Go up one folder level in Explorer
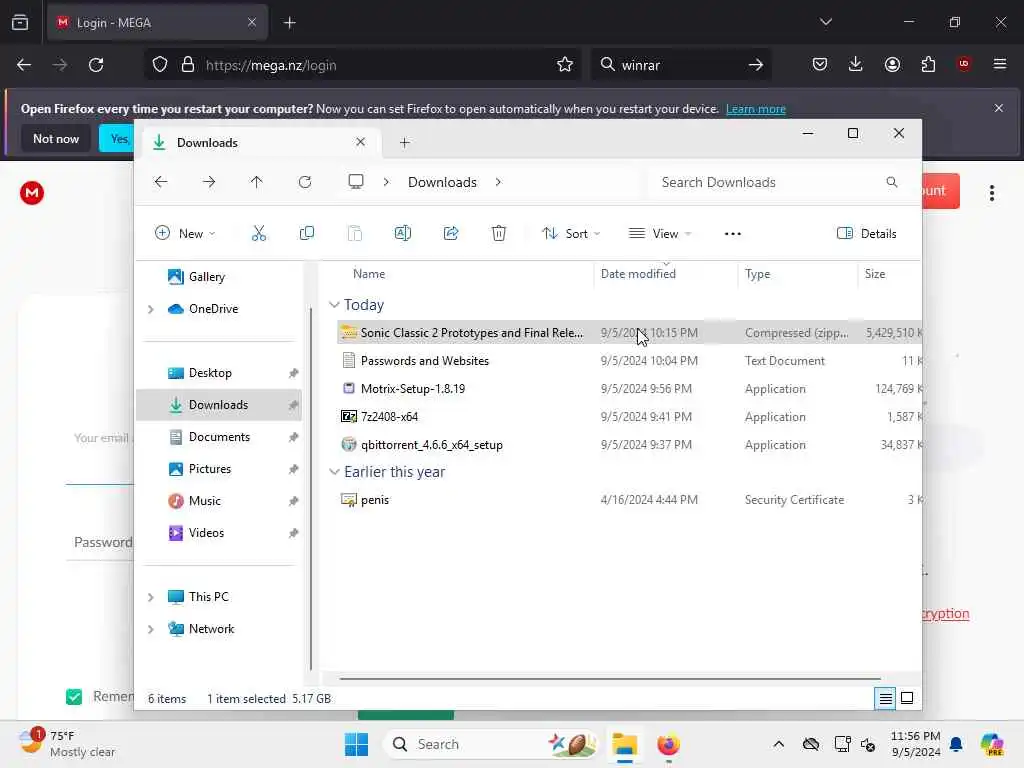The image size is (1024, 768). (x=257, y=182)
